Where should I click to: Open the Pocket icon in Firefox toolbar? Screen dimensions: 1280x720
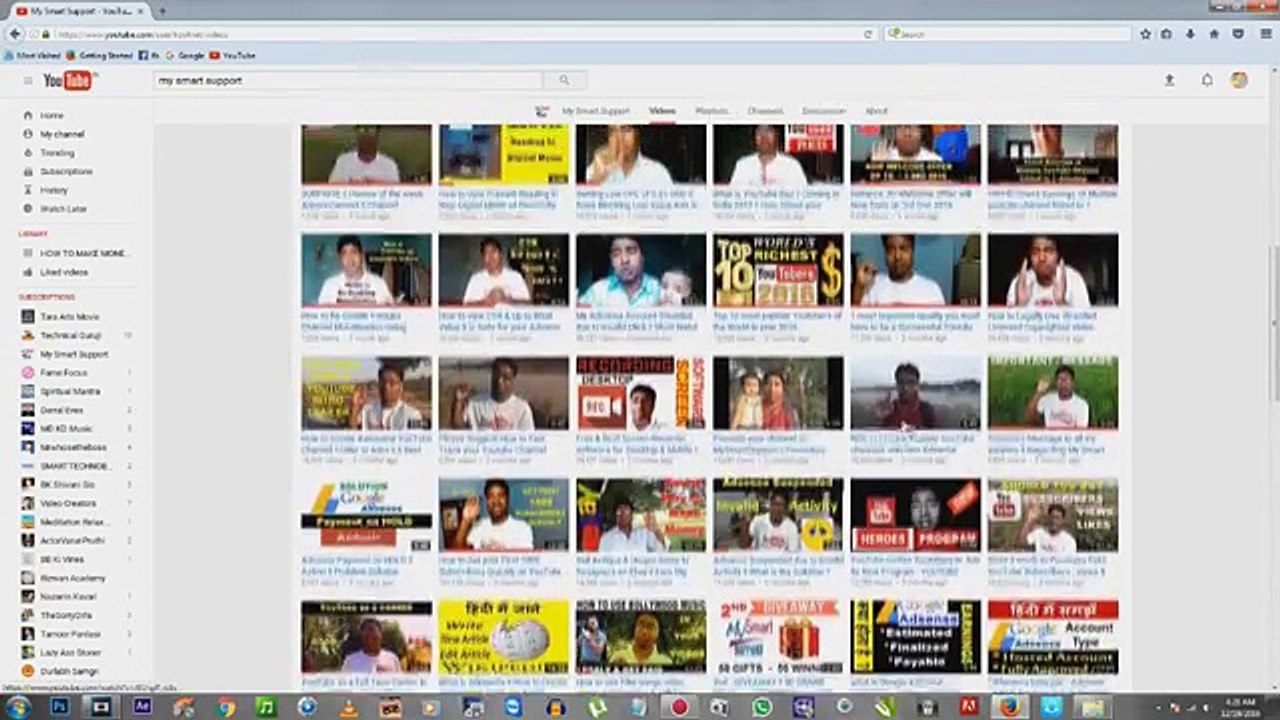tap(1238, 34)
